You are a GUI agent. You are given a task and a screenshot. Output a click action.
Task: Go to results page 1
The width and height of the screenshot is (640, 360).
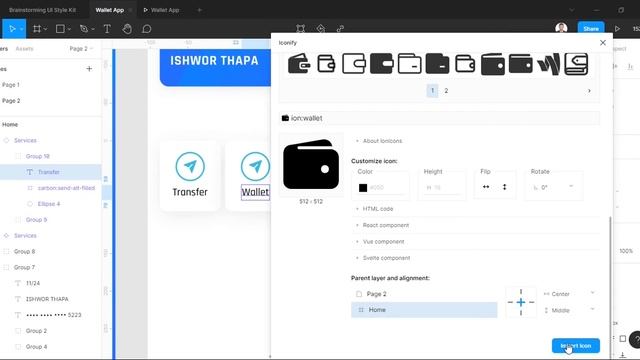coord(432,91)
